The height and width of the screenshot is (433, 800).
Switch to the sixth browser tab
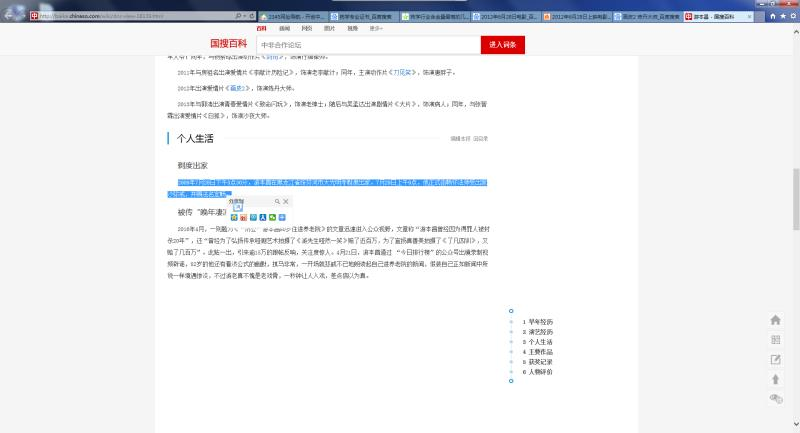point(648,17)
